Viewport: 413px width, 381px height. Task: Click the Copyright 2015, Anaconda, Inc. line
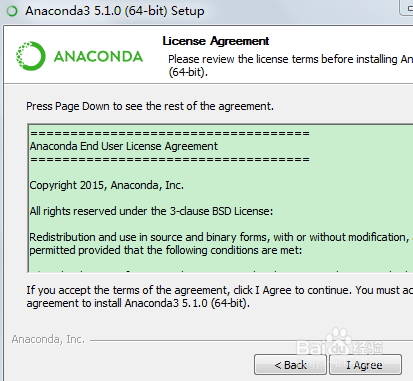point(107,185)
